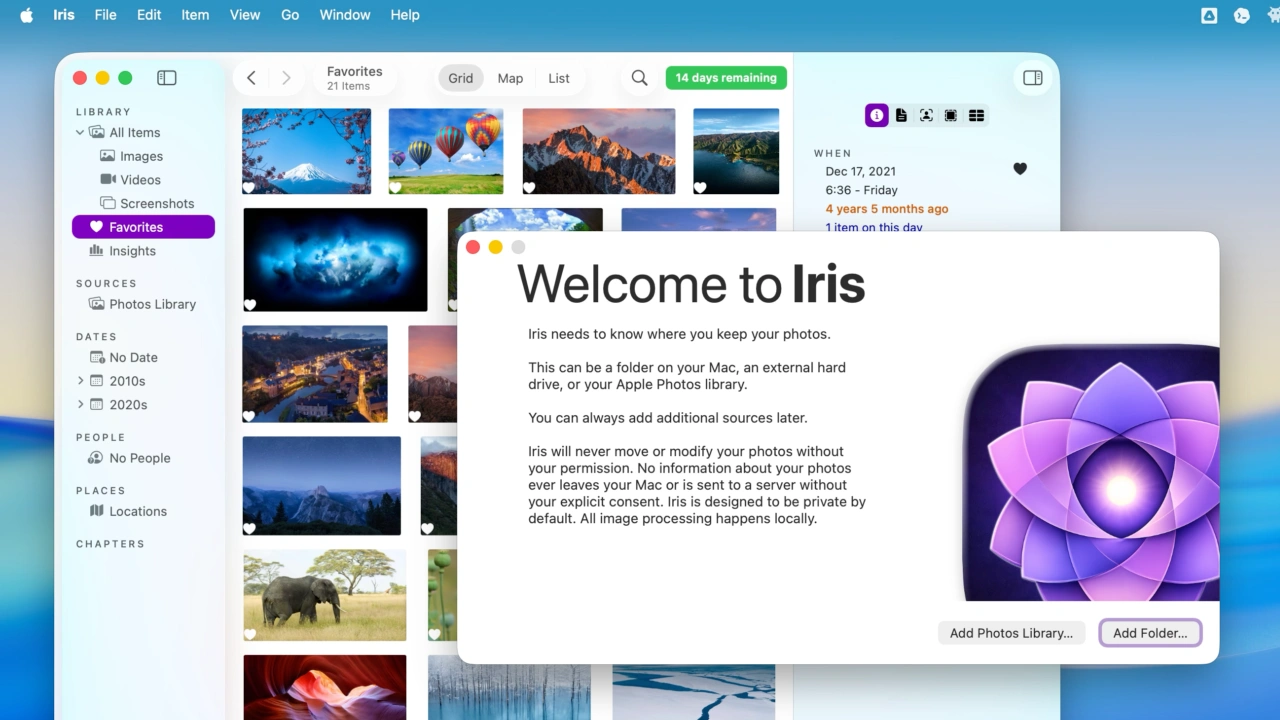Go forward with the right chevron
This screenshot has height=720, width=1280.
pyautogui.click(x=286, y=78)
